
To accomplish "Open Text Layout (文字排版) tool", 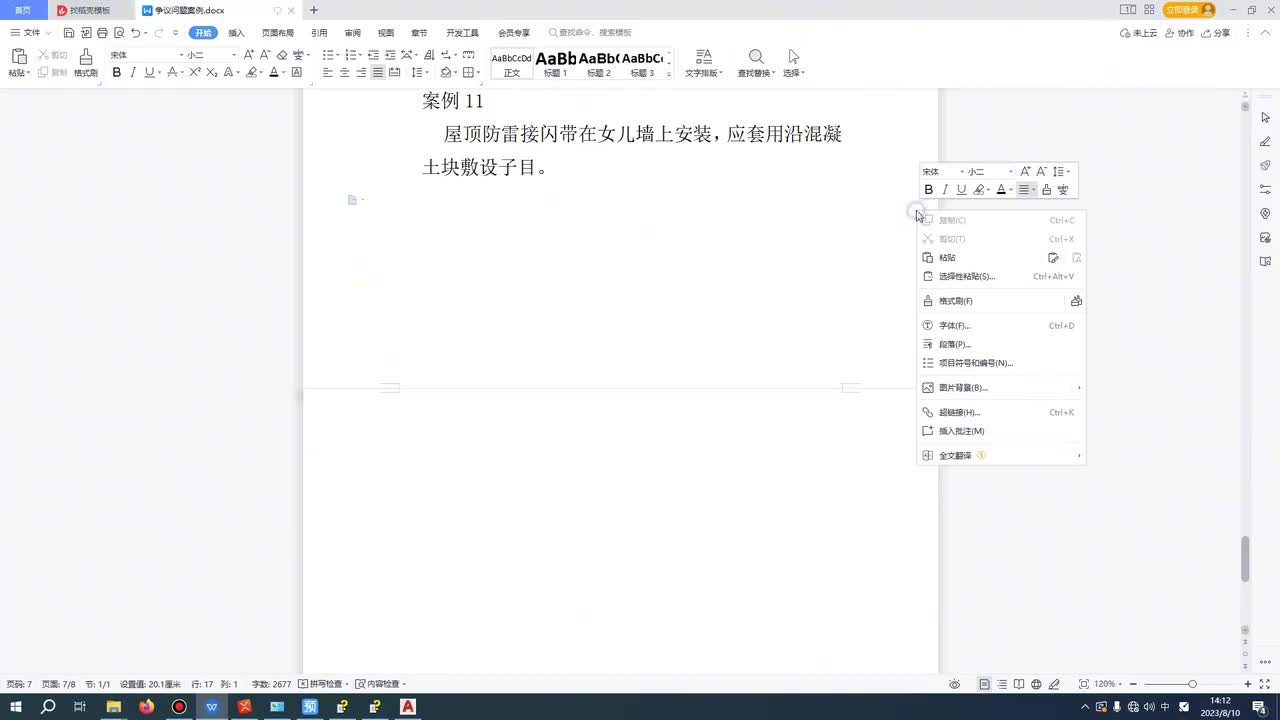I will [x=704, y=63].
